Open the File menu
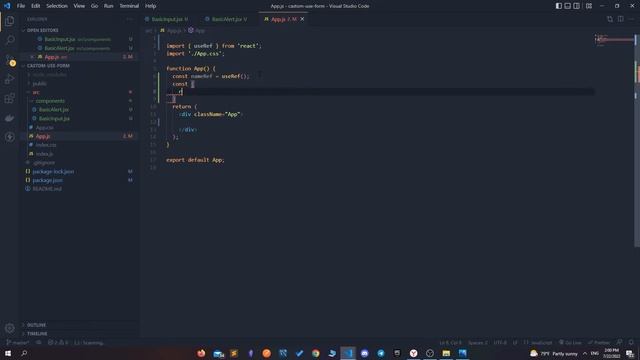 [21, 6]
